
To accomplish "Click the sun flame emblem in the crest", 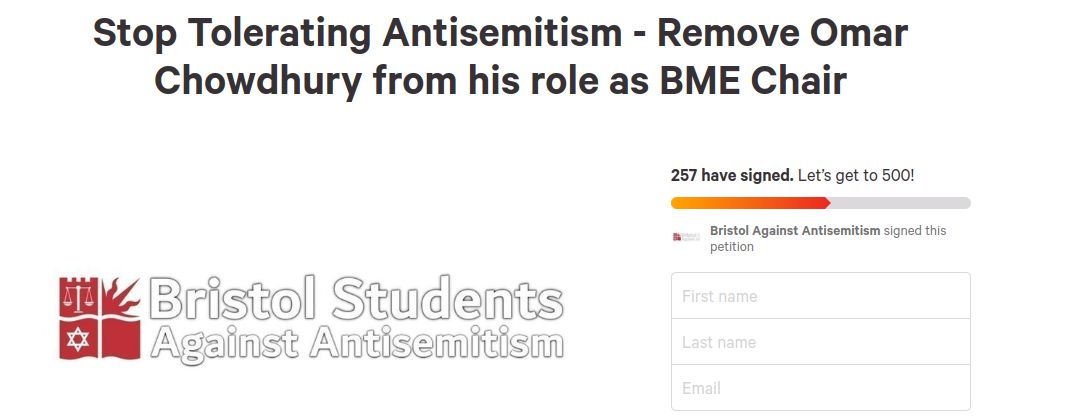I will (121, 296).
